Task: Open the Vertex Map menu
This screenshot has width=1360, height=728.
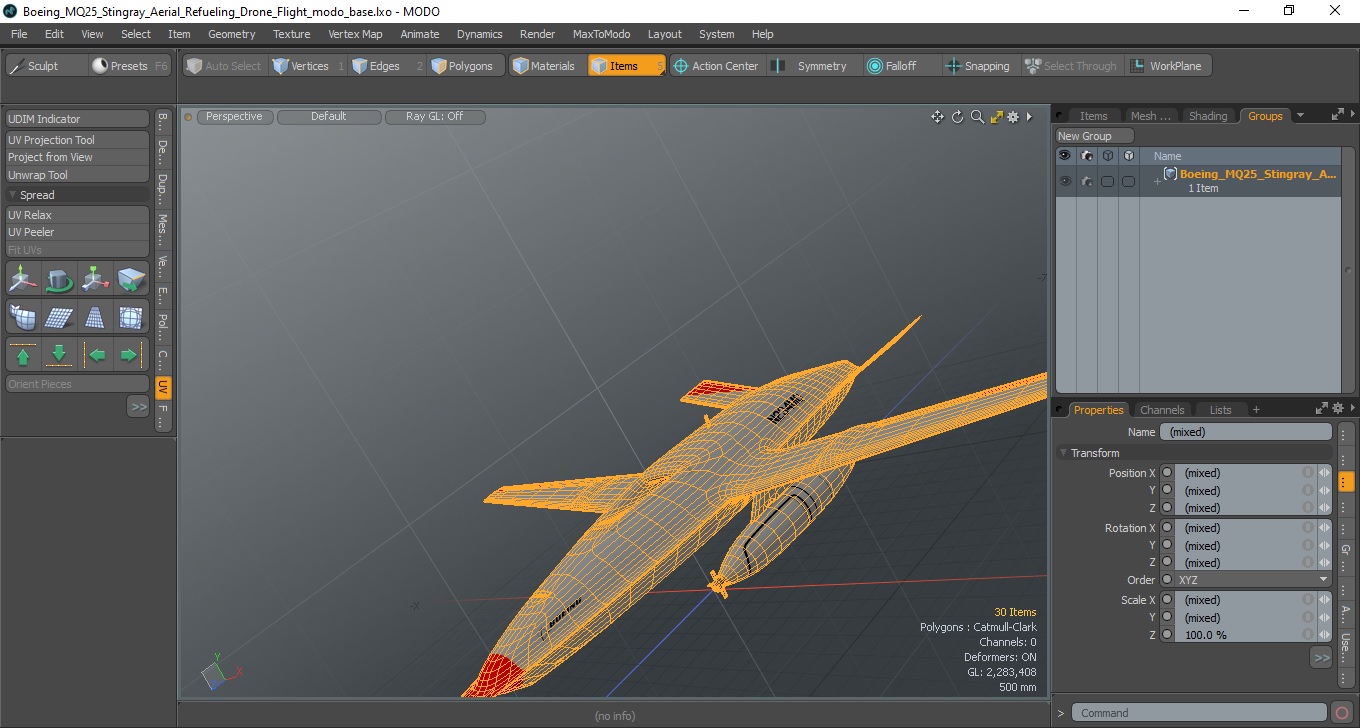Action: point(355,34)
